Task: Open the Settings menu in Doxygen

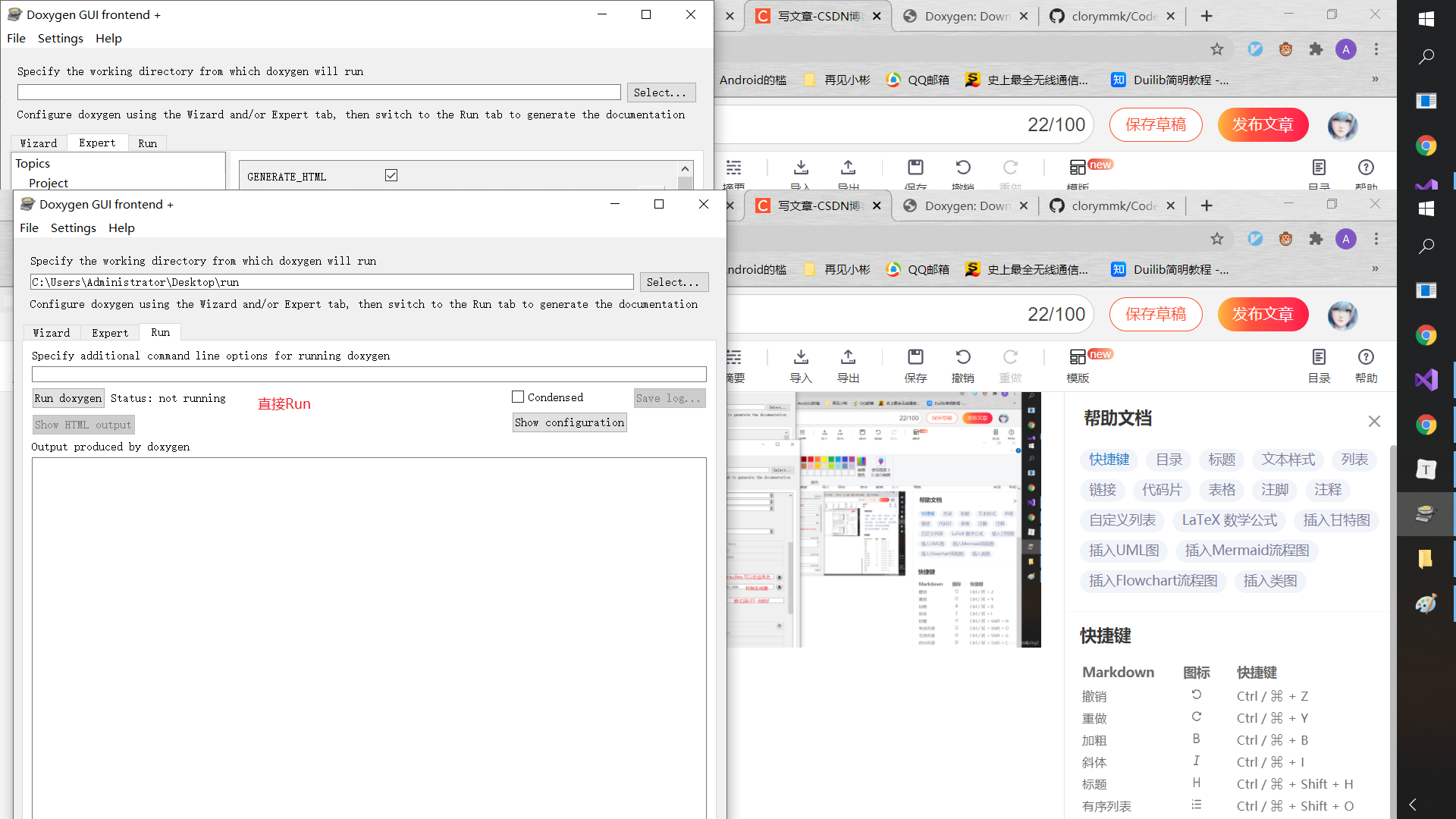Action: point(74,227)
